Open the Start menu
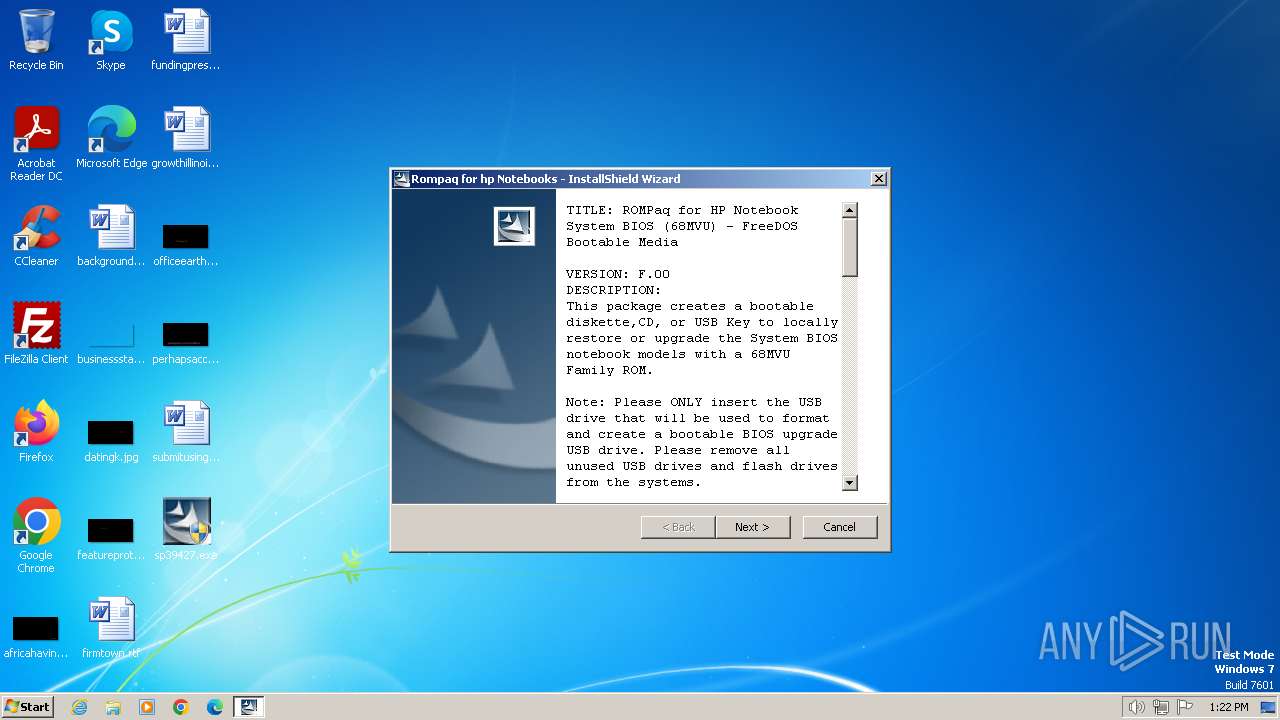The width and height of the screenshot is (1280, 720). [27, 707]
